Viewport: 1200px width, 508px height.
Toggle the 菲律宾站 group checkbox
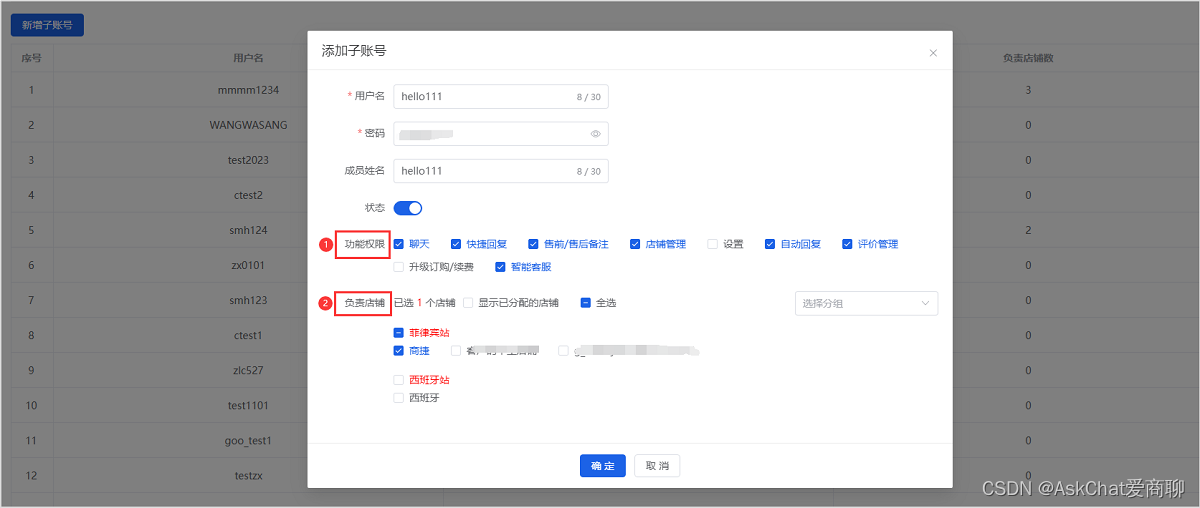coord(399,333)
